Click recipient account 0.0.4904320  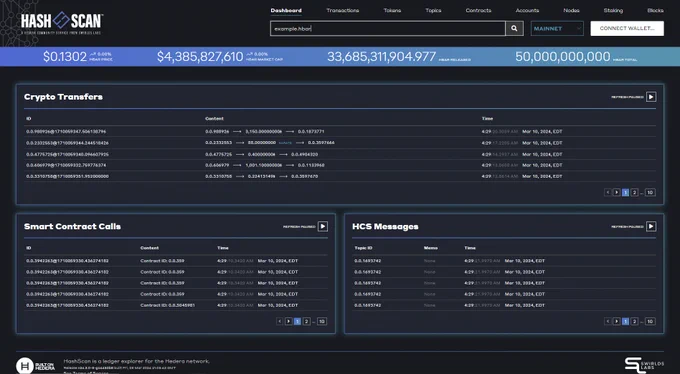304,154
